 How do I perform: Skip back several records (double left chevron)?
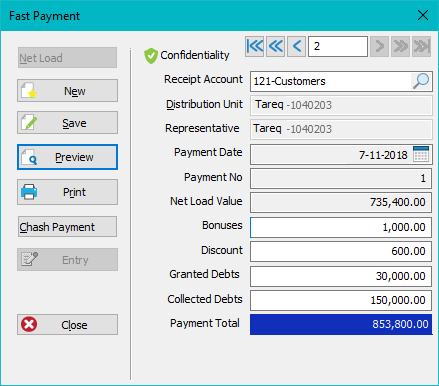276,46
